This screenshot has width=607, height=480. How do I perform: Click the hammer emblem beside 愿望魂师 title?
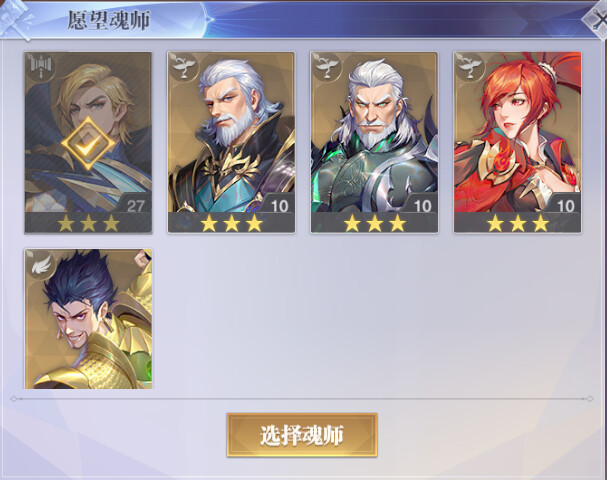click(x=16, y=20)
